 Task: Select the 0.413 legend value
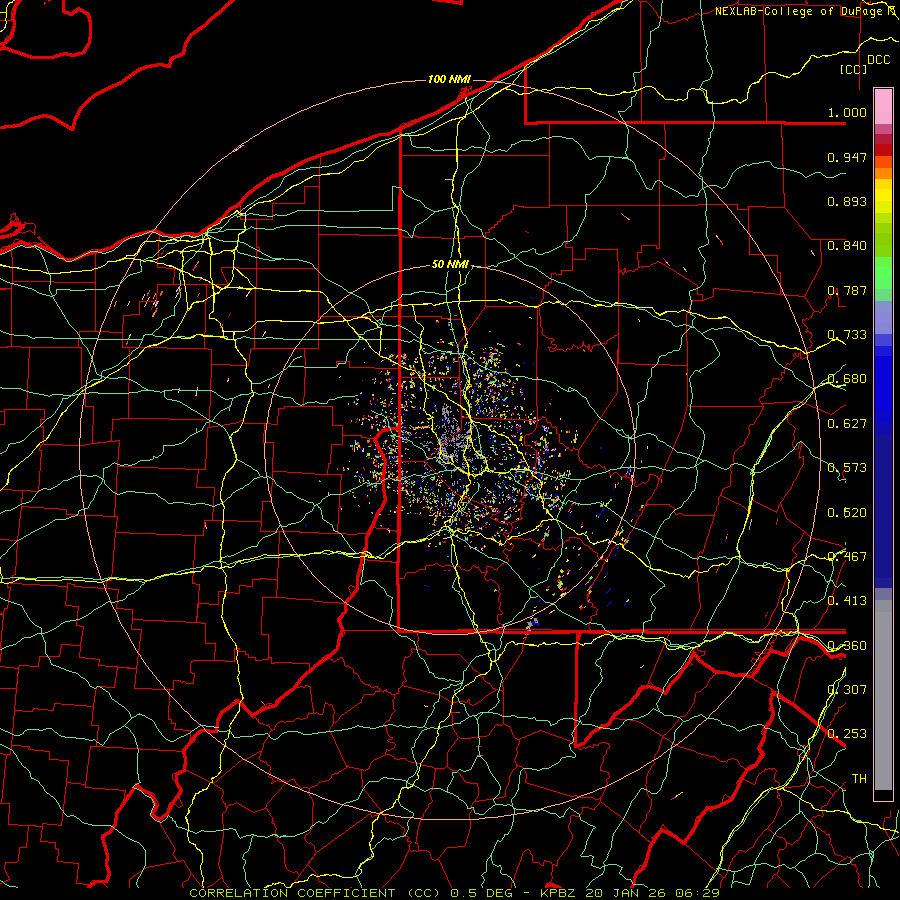click(x=847, y=601)
